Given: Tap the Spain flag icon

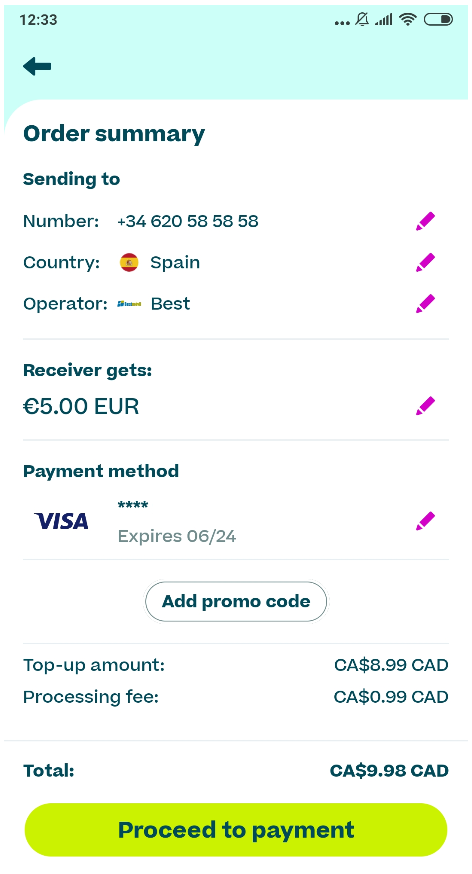Looking at the screenshot, I should [129, 263].
